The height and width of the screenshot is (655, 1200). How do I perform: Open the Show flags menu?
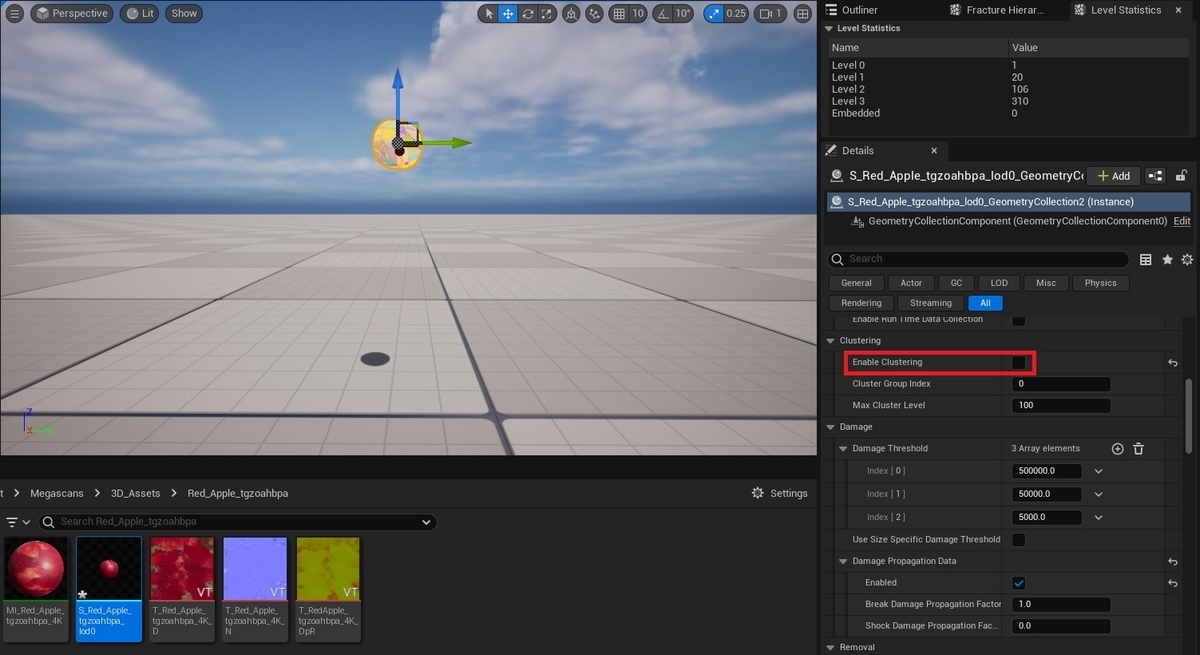(184, 13)
